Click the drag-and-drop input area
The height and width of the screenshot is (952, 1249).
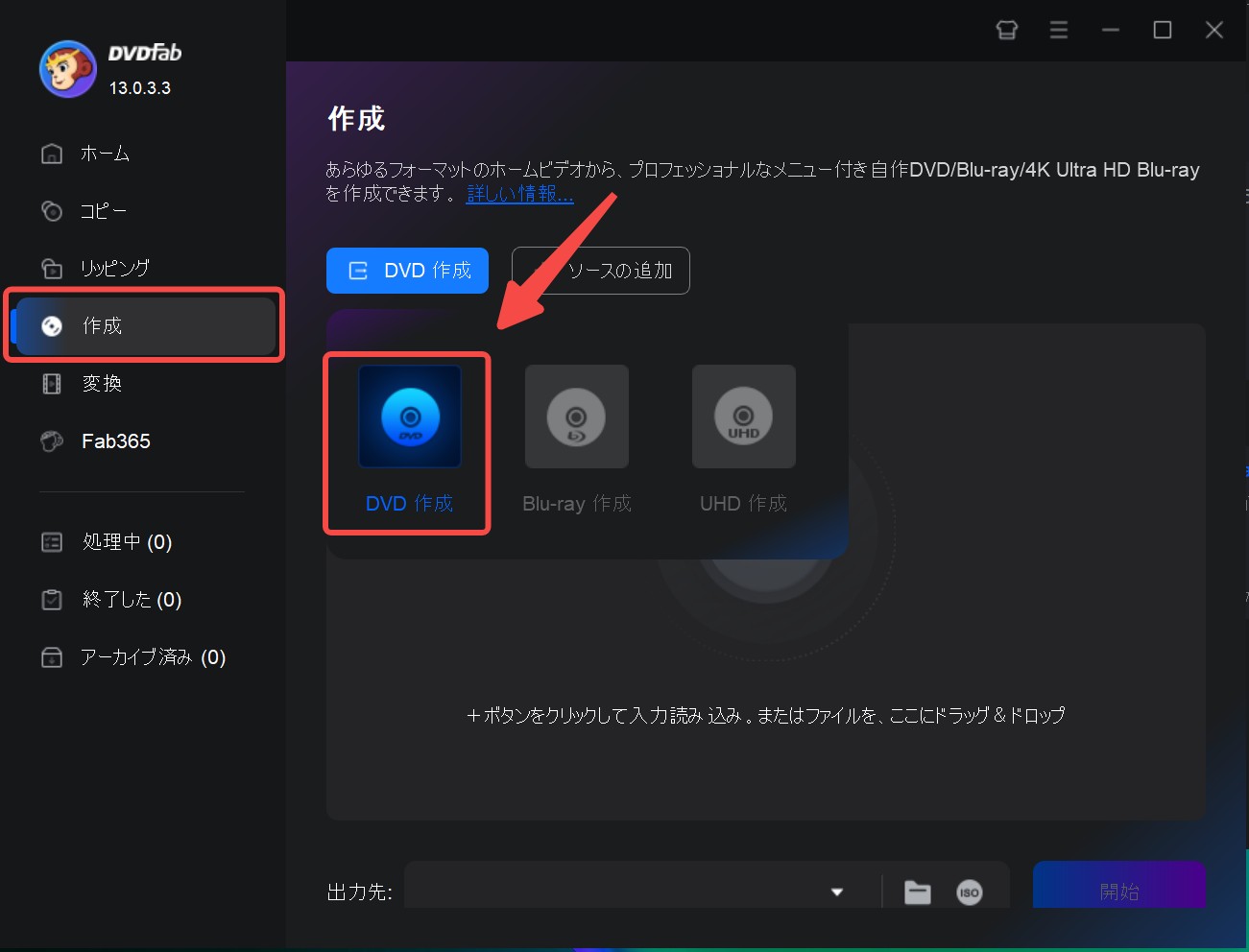click(x=765, y=715)
